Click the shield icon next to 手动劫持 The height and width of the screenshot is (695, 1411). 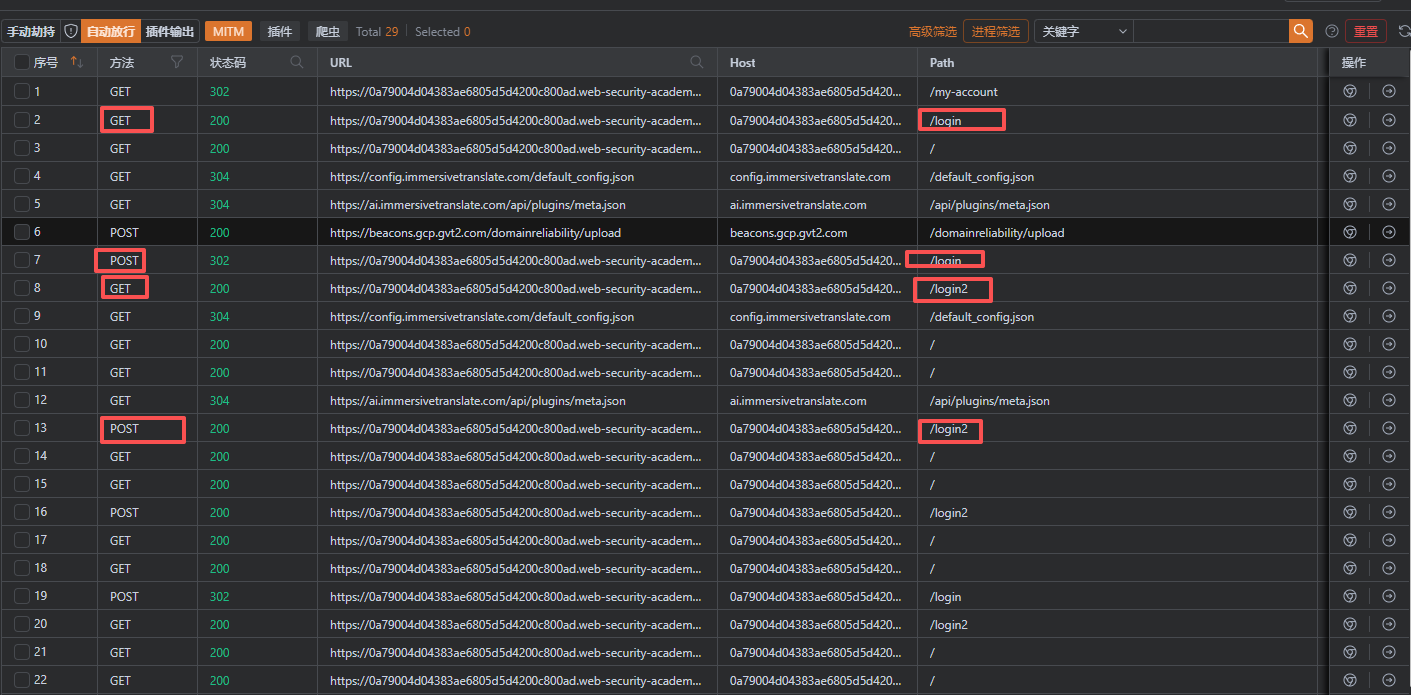(70, 31)
